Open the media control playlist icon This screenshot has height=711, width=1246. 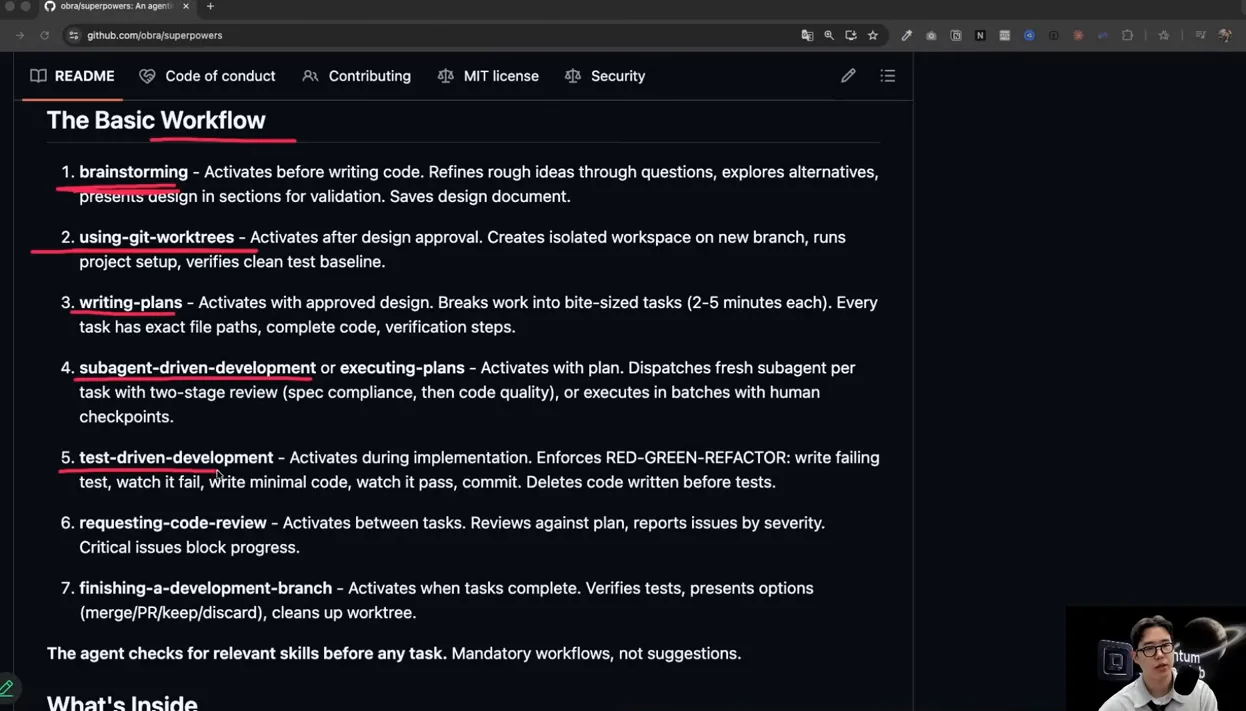[1200, 35]
